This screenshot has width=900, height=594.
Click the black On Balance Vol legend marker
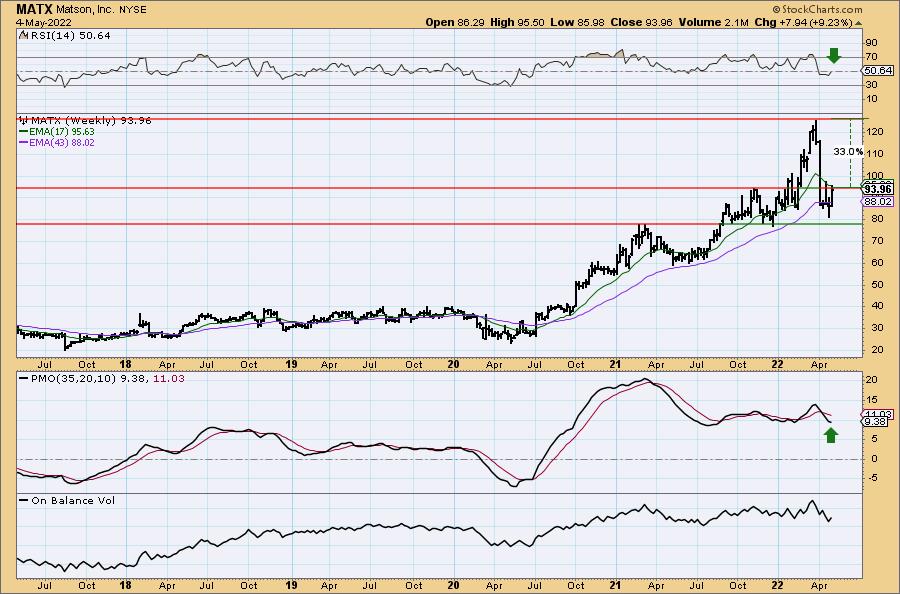click(24, 500)
